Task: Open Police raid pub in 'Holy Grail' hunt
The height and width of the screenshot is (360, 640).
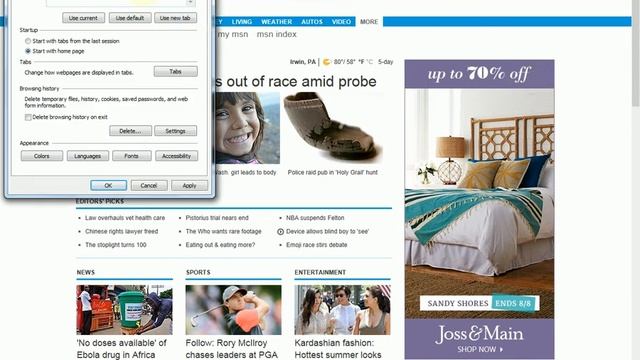Action: click(x=333, y=172)
